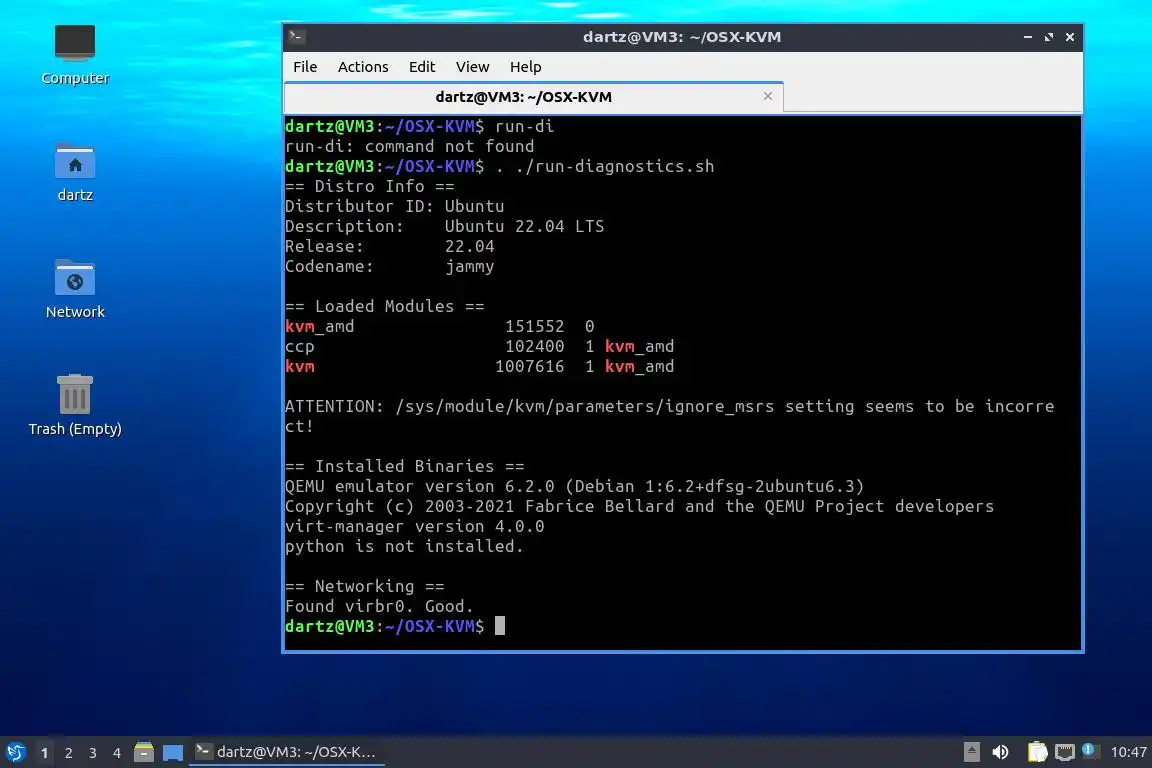This screenshot has width=1152, height=768.
Task: Switch to workspace 3
Action: click(x=93, y=753)
